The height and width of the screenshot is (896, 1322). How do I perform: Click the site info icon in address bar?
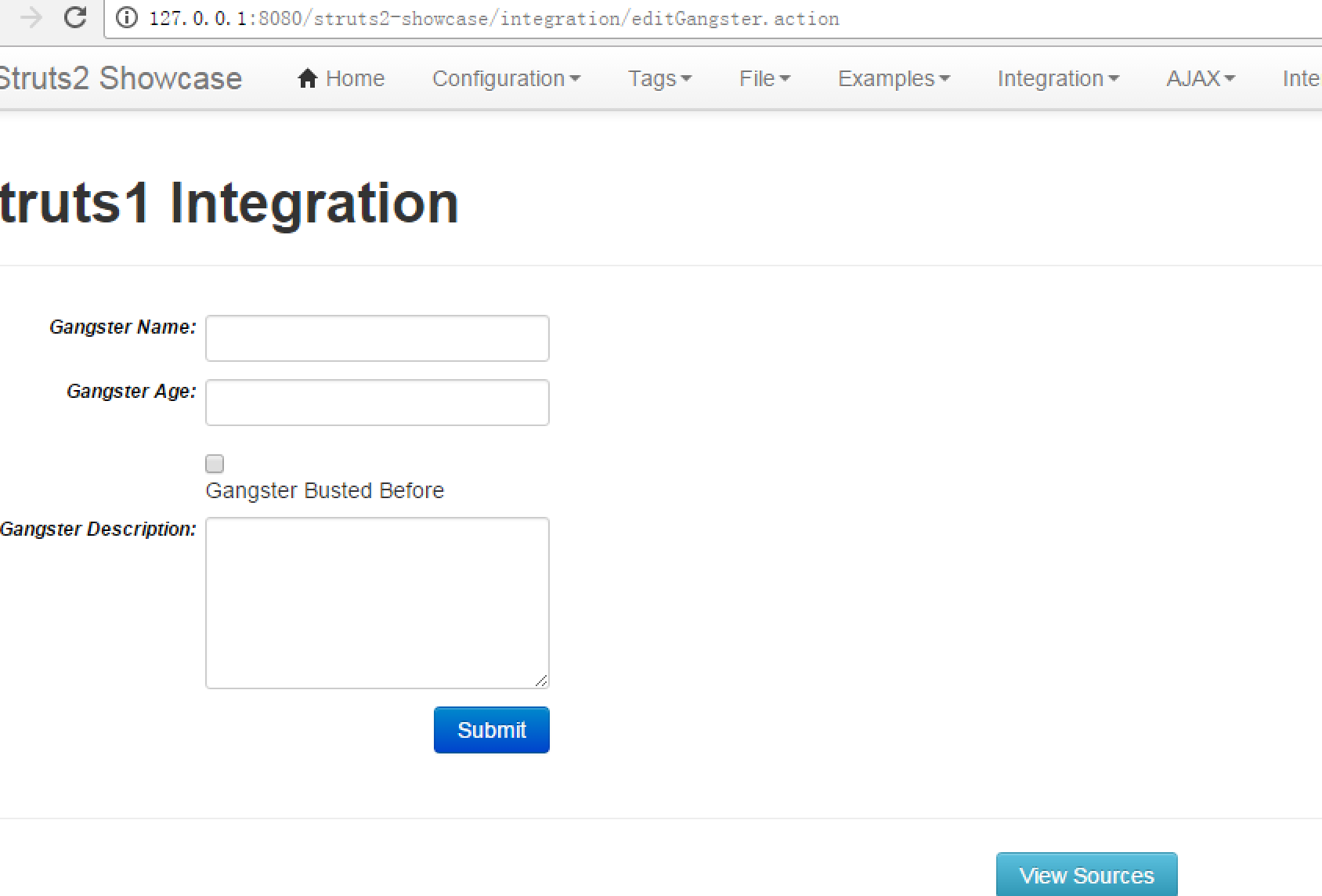coord(127,18)
